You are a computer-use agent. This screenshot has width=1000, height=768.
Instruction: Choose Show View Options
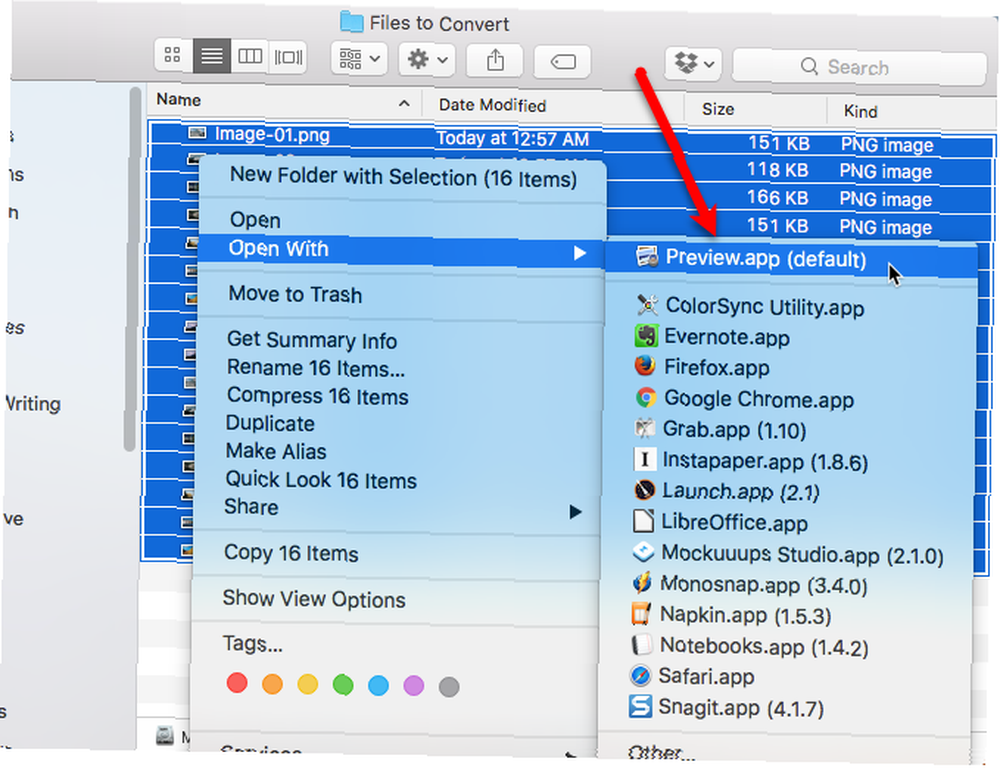click(x=314, y=599)
